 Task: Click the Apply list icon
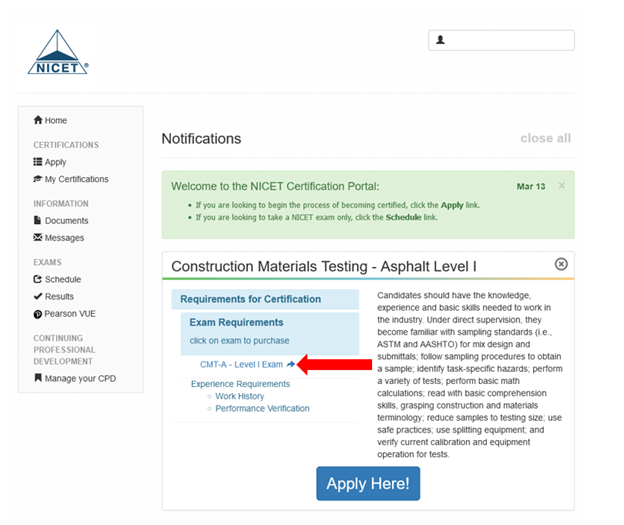pyautogui.click(x=37, y=162)
